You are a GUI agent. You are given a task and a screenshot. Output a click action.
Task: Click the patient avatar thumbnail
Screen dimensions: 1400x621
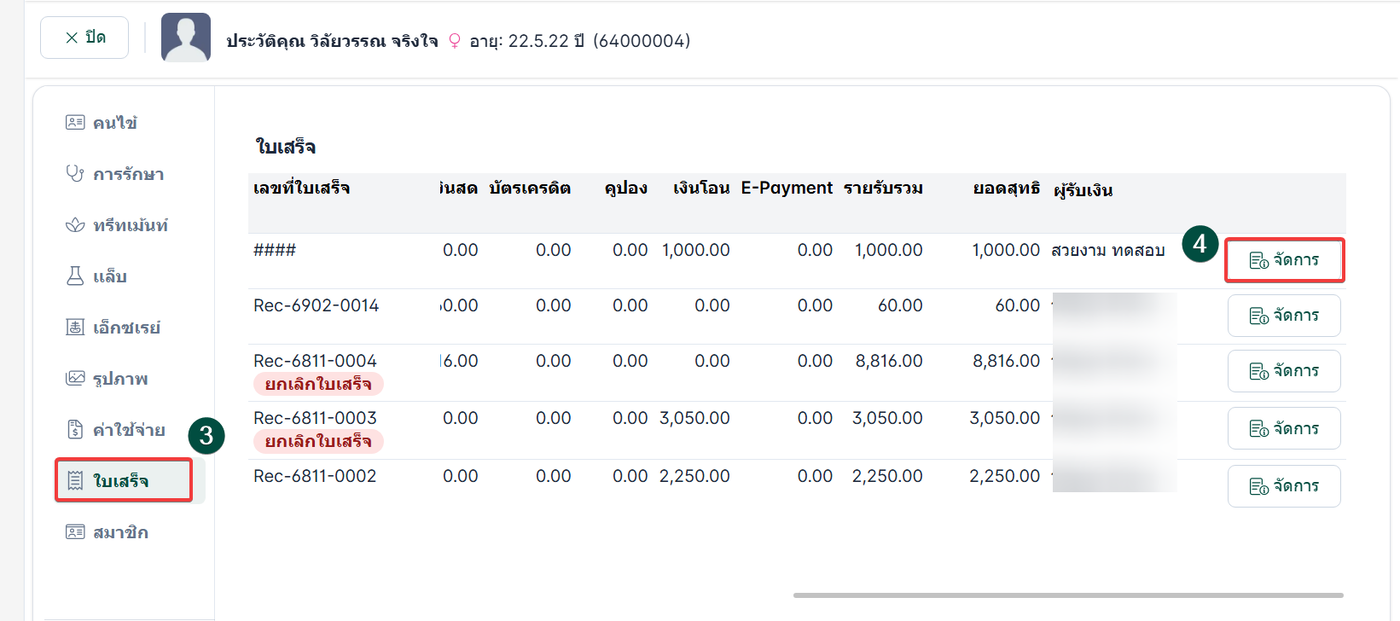pyautogui.click(x=186, y=38)
